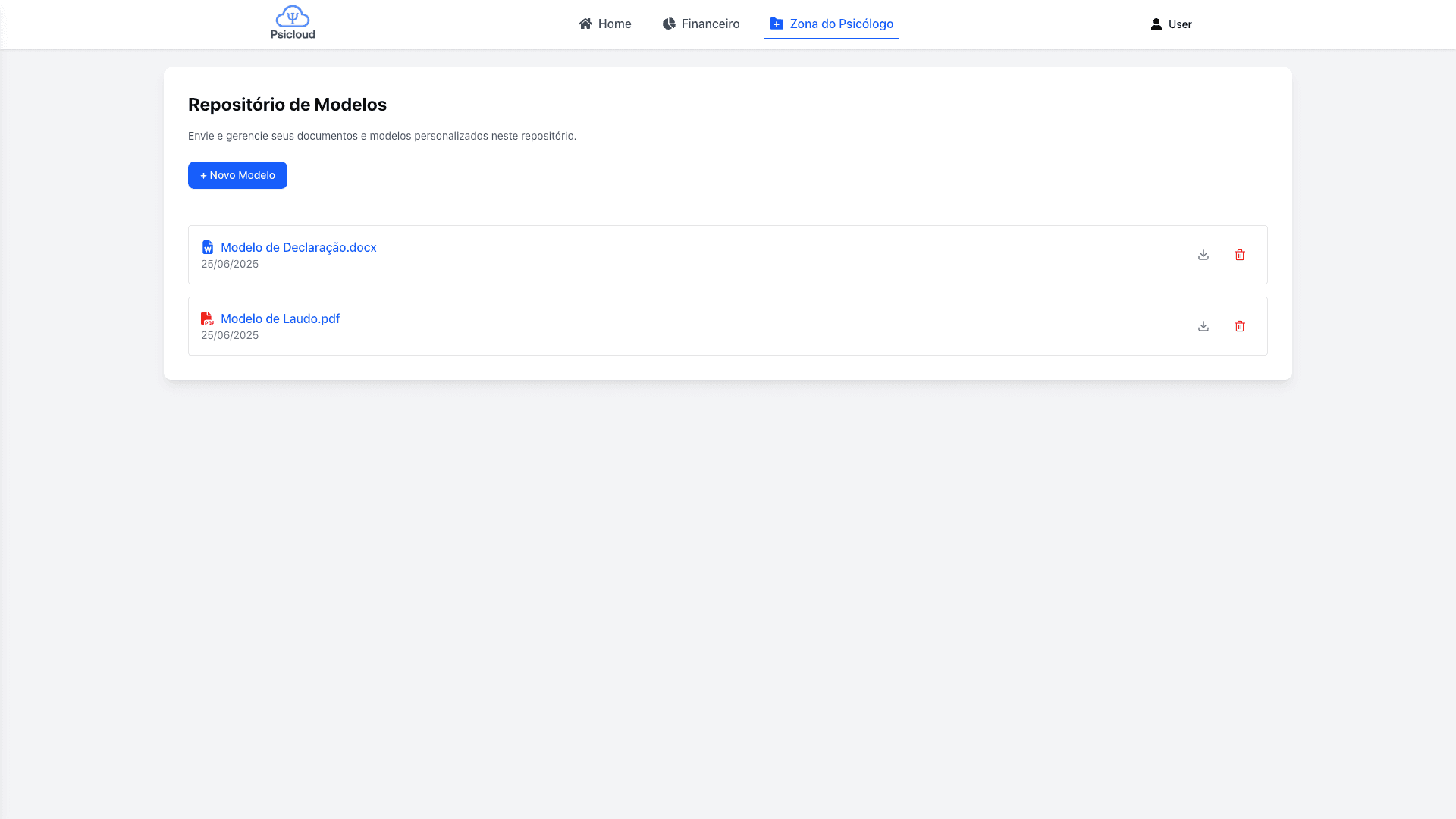Viewport: 1456px width, 819px height.
Task: Click the Psicloud cloud logo
Action: 293,16
